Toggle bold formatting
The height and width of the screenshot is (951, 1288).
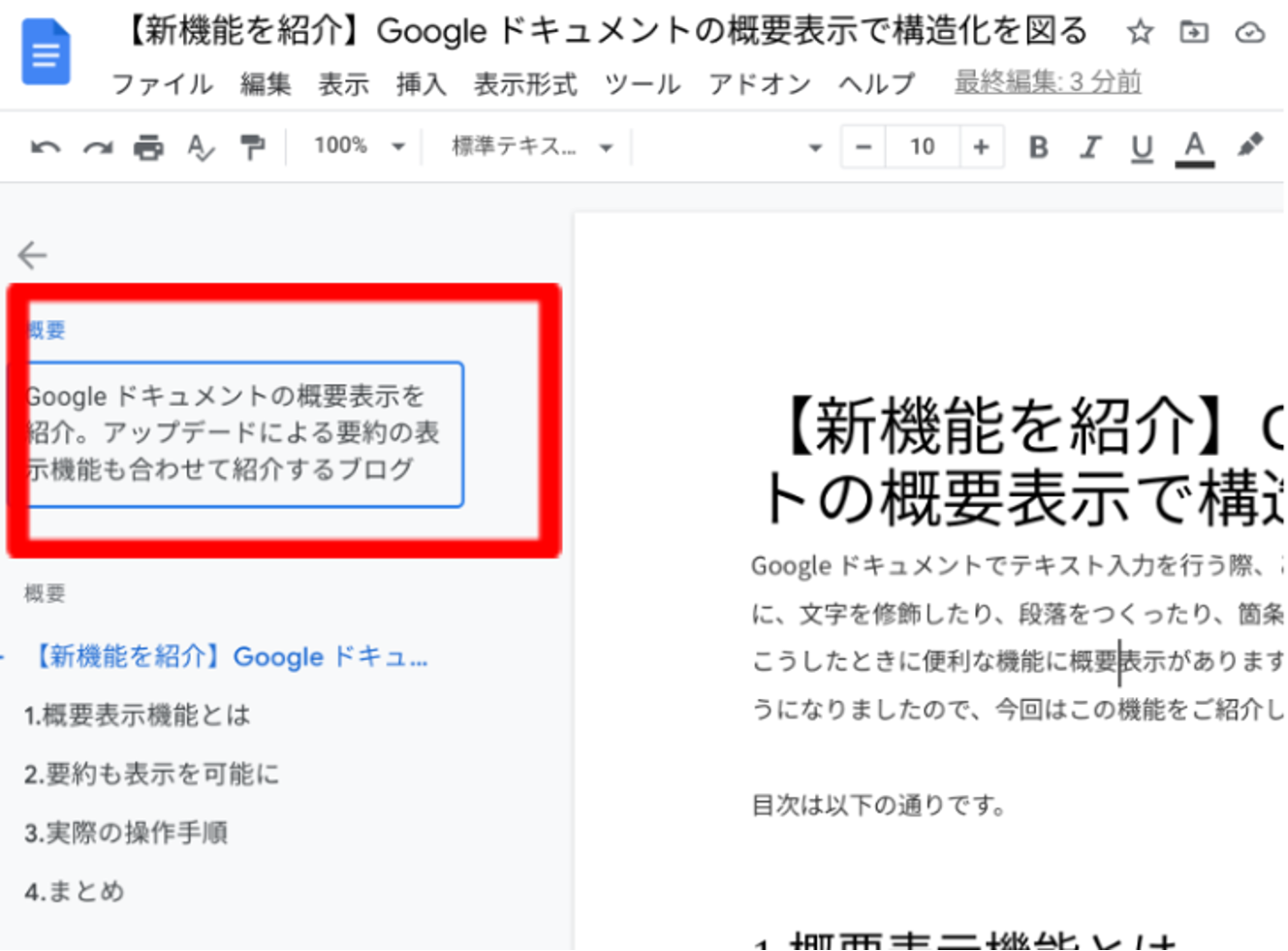(x=1038, y=147)
